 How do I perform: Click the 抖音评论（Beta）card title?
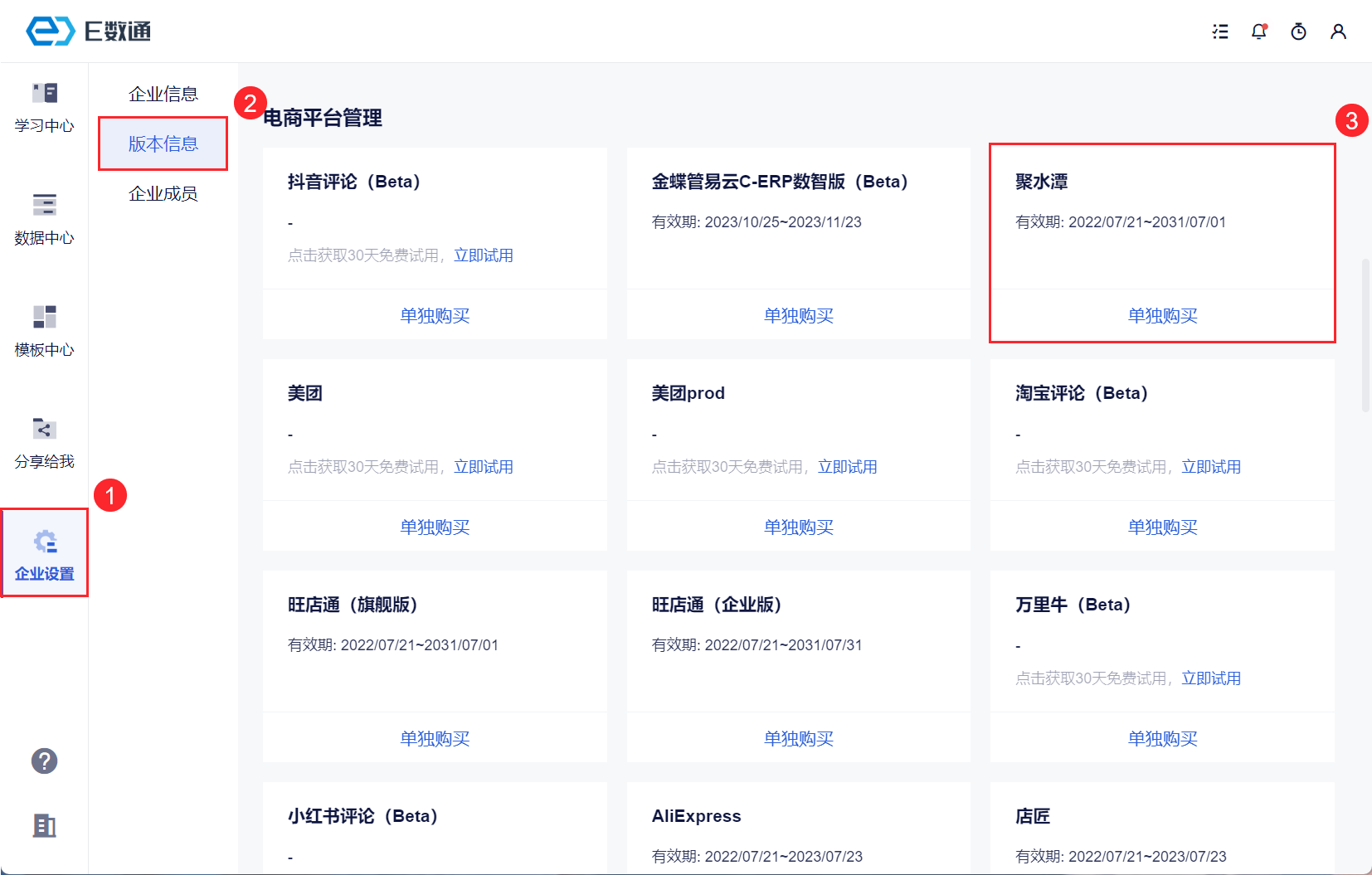(354, 182)
